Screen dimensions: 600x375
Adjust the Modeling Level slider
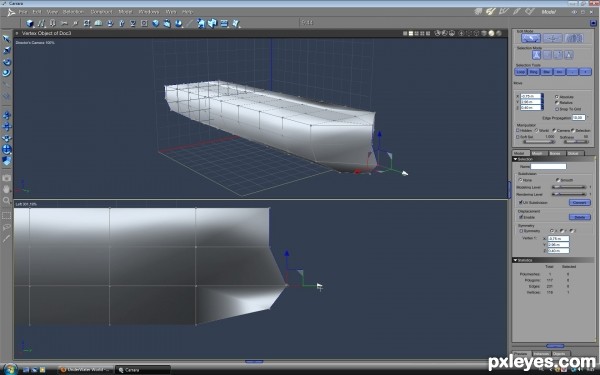568,187
